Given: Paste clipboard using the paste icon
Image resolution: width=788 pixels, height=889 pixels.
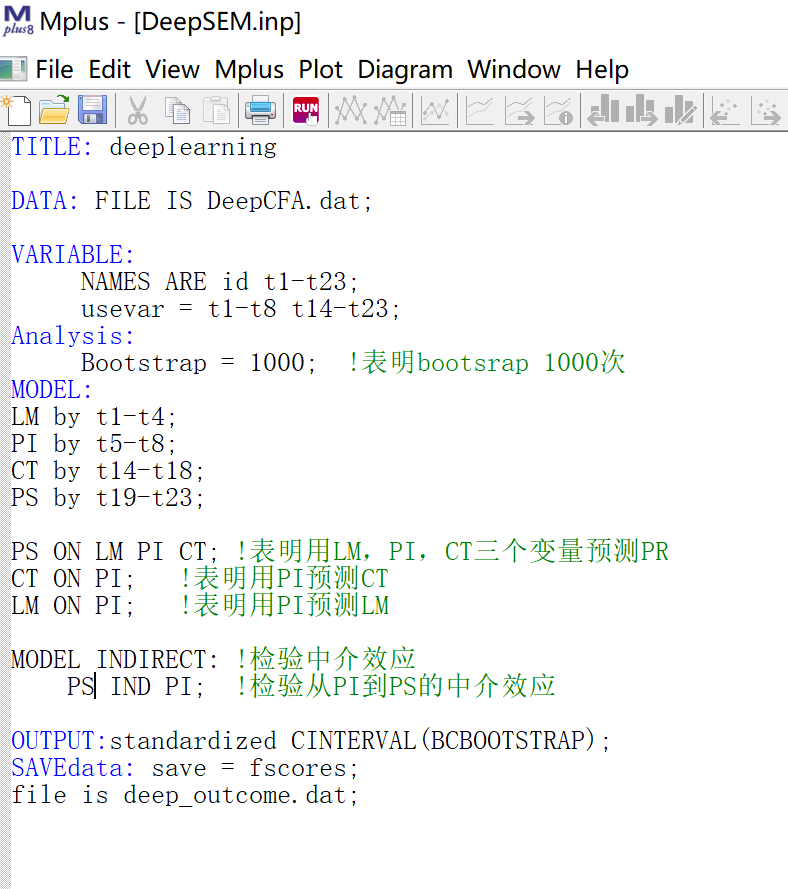Looking at the screenshot, I should pyautogui.click(x=216, y=110).
